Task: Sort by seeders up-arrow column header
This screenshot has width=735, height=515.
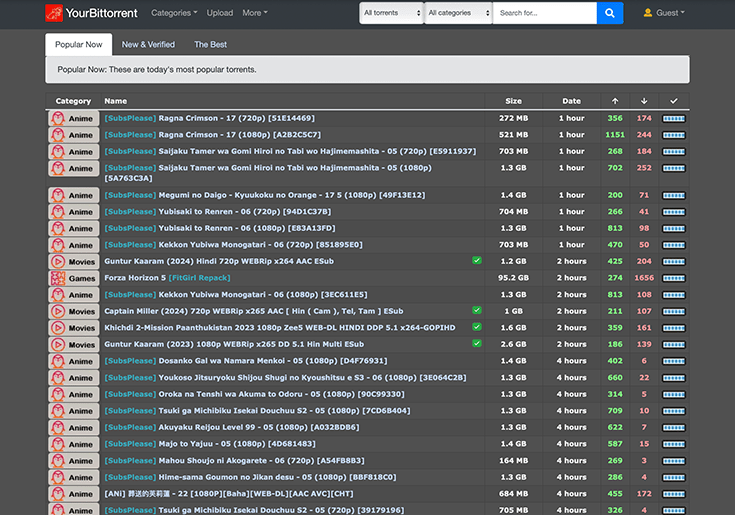Action: coord(615,101)
